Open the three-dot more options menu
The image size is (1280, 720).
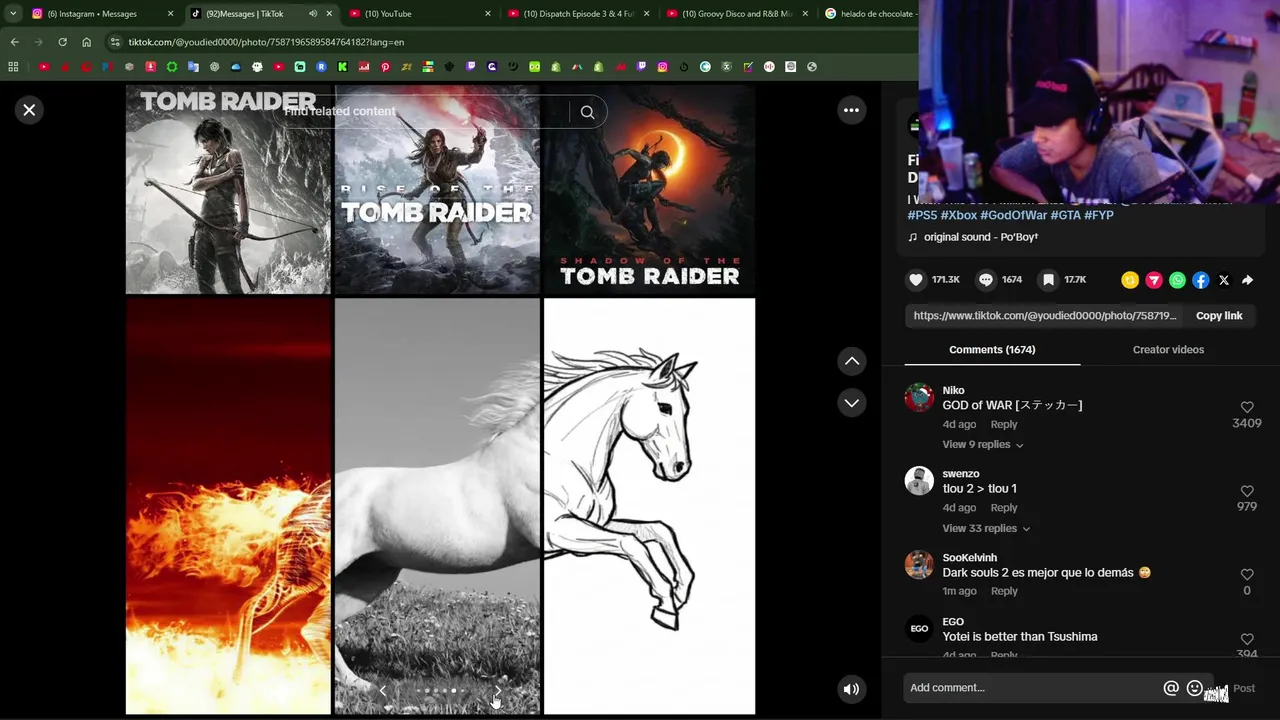click(x=851, y=110)
